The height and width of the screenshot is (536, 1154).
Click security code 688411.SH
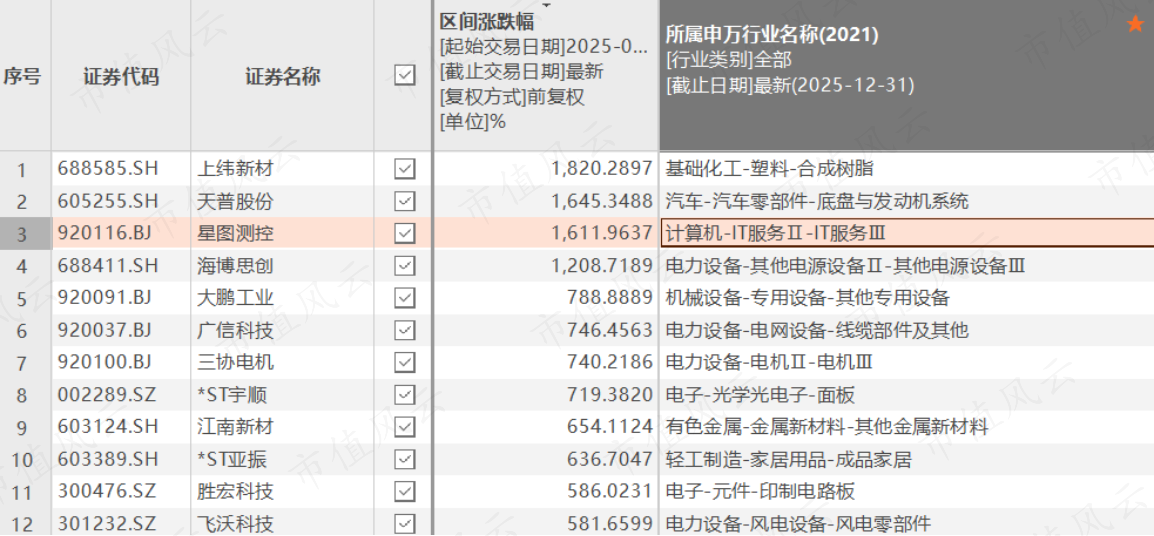108,265
